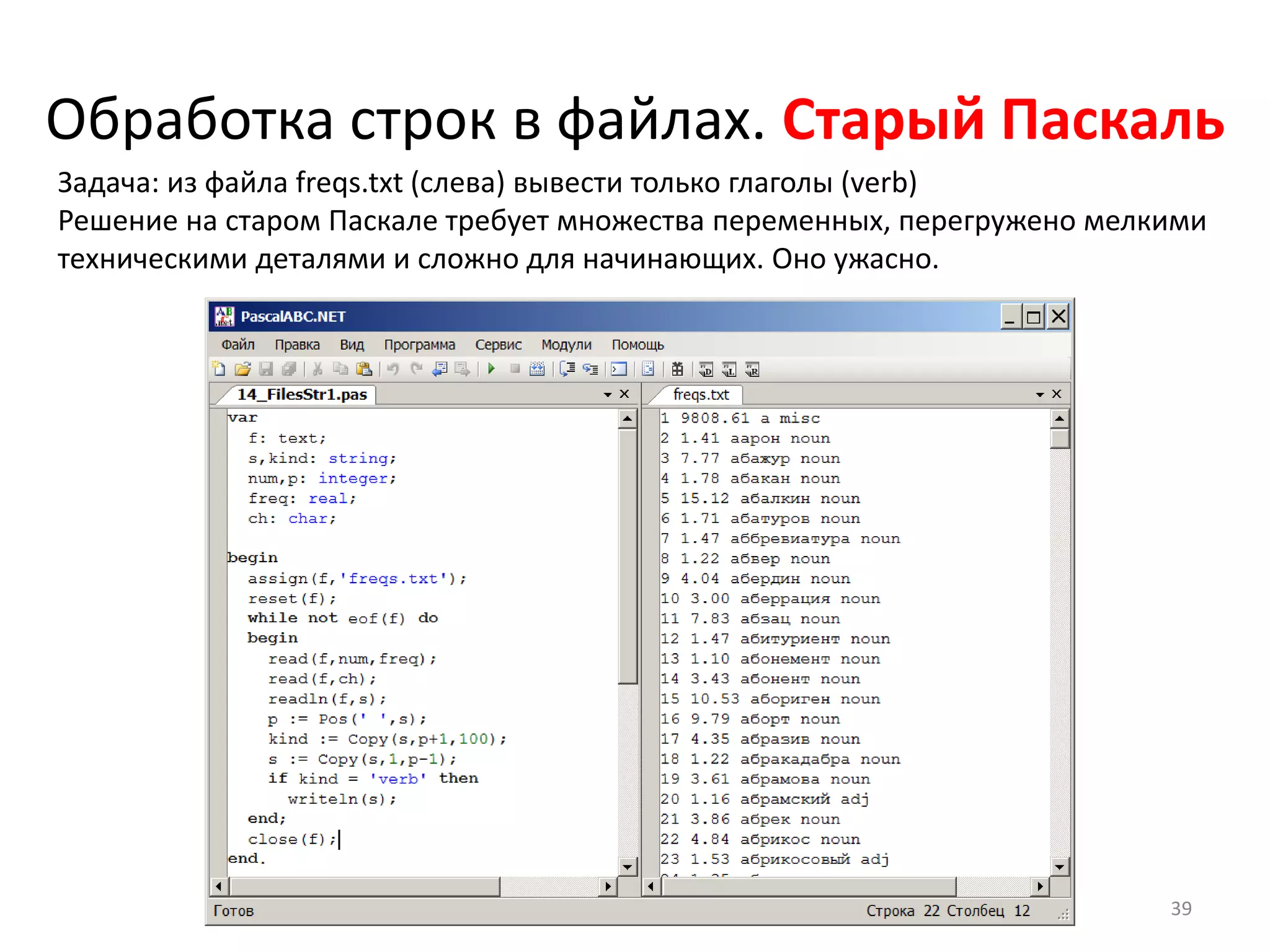Navigate forward with the gray arrow icon

click(x=463, y=369)
